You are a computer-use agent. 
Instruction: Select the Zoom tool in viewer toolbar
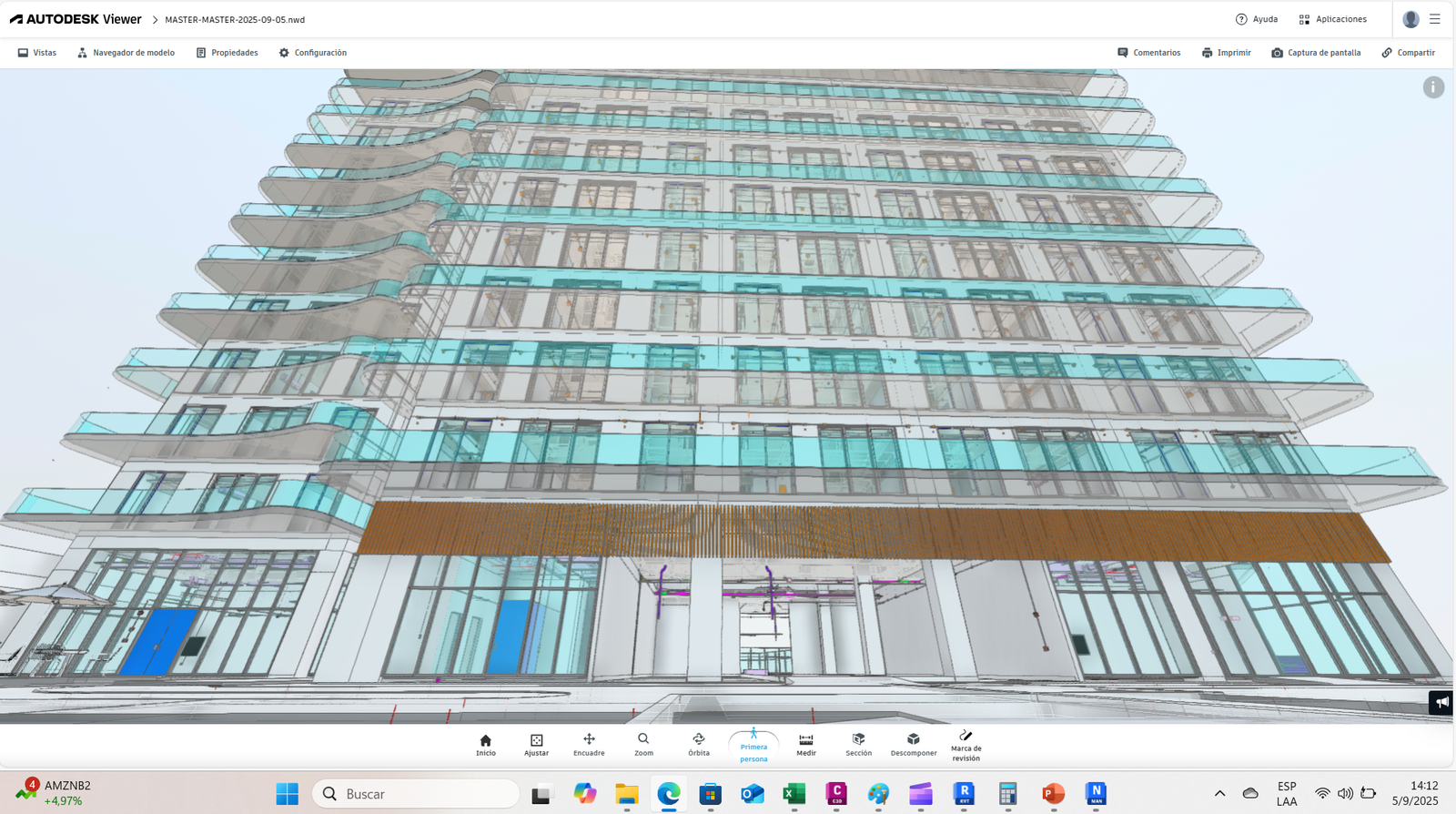(x=643, y=745)
